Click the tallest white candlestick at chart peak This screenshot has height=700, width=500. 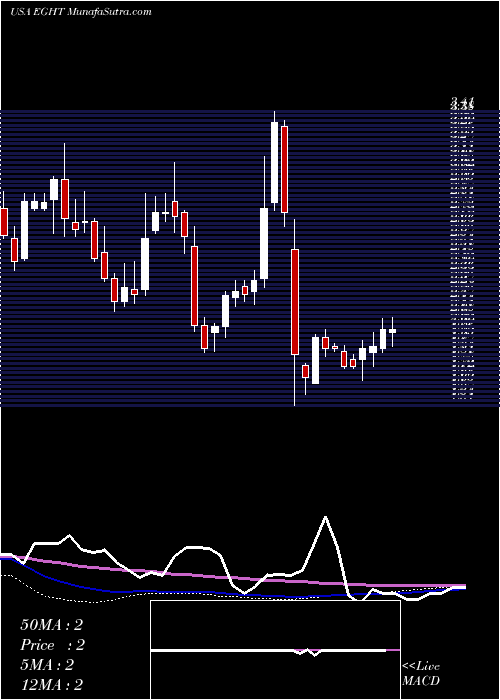tap(275, 162)
